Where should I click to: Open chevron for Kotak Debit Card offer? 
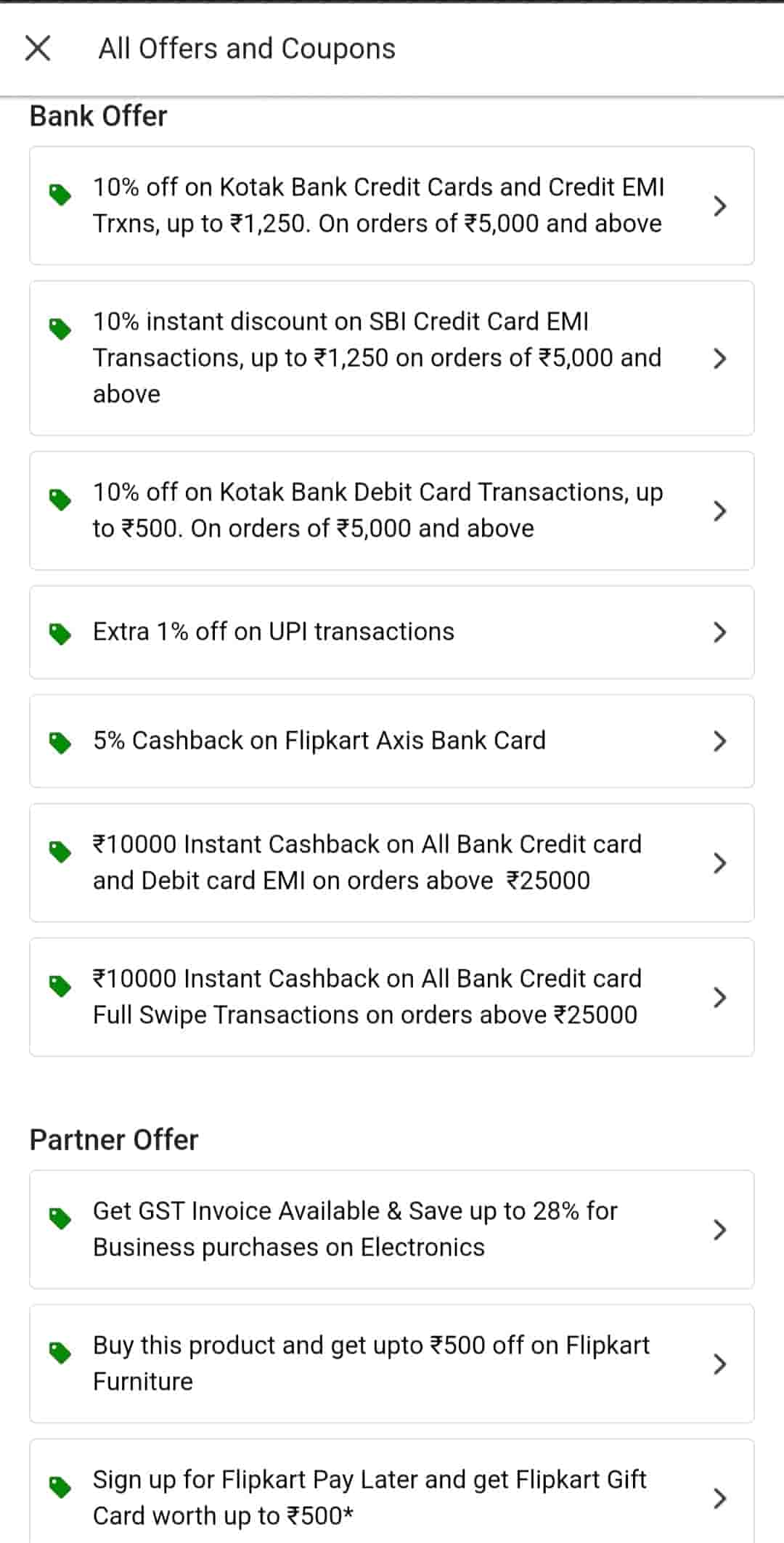pos(719,511)
